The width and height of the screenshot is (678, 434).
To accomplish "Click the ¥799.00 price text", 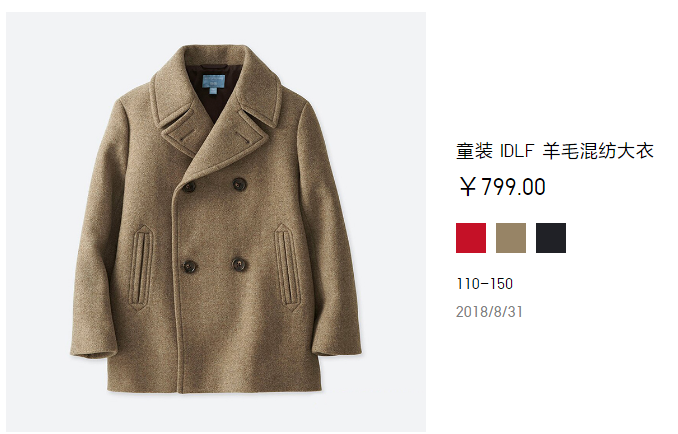I will (x=502, y=187).
